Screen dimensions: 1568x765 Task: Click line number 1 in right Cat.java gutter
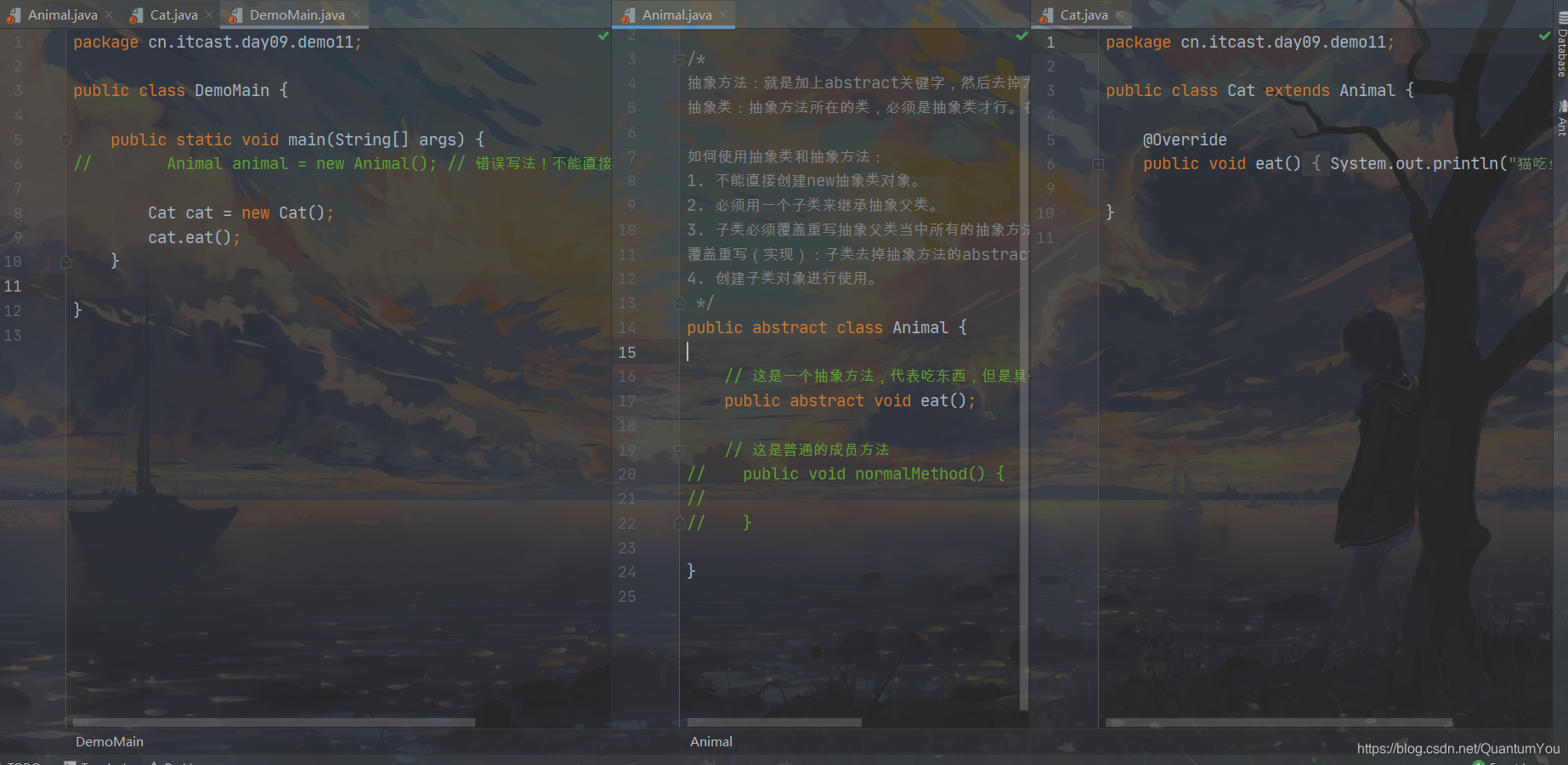pyautogui.click(x=1050, y=42)
